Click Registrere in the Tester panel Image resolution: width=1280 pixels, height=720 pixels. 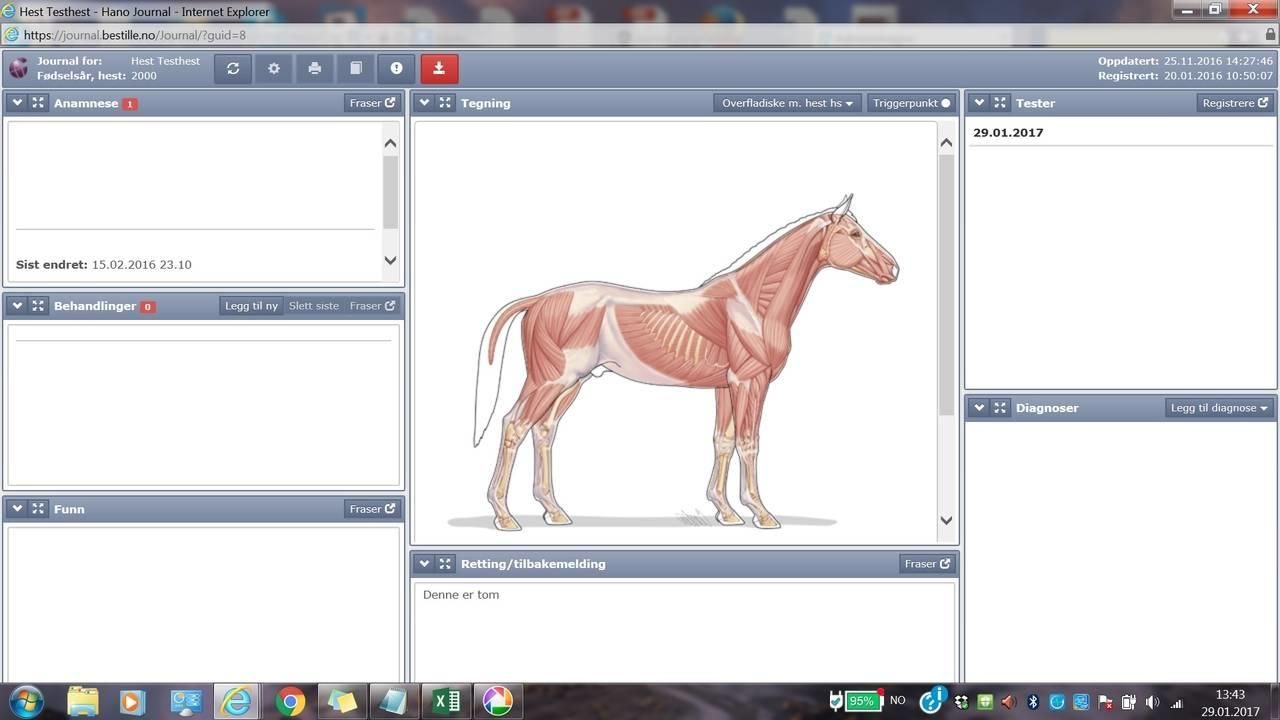click(1235, 103)
